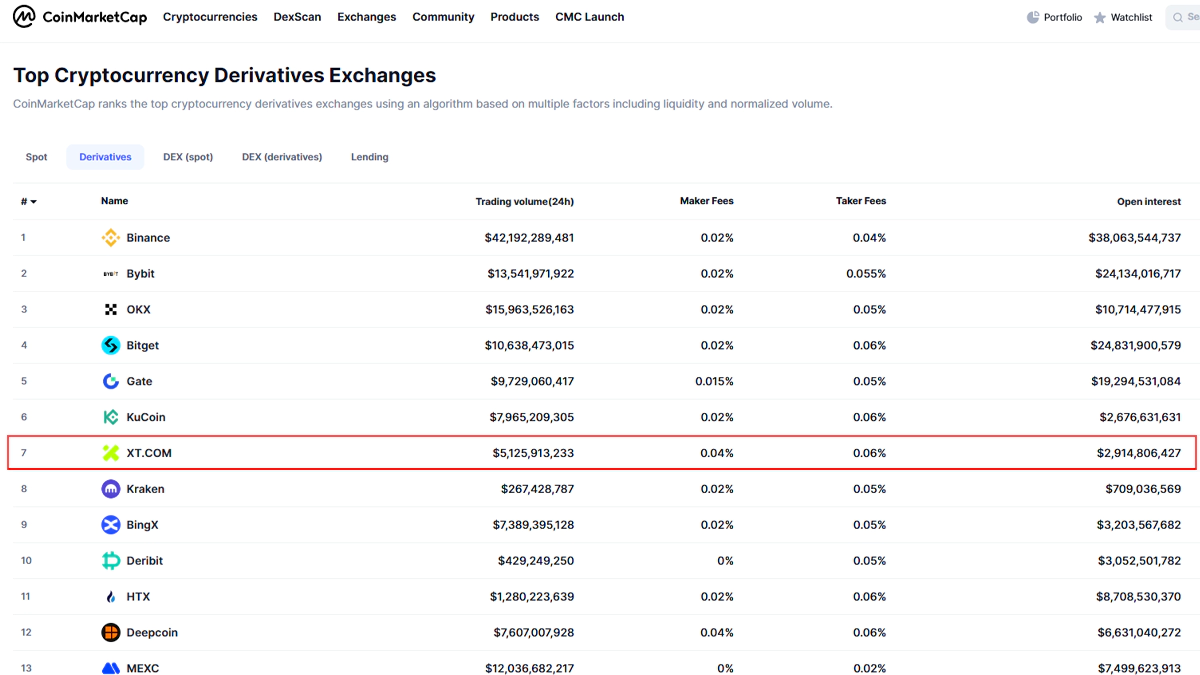Click the Kraken exchange logo icon
The image size is (1200, 675).
coord(111,490)
